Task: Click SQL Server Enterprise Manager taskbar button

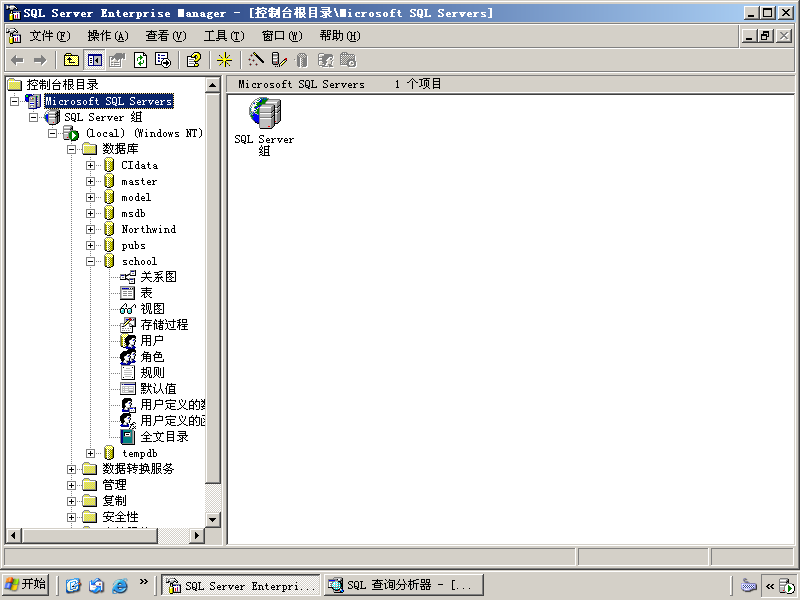Action: pyautogui.click(x=241, y=585)
